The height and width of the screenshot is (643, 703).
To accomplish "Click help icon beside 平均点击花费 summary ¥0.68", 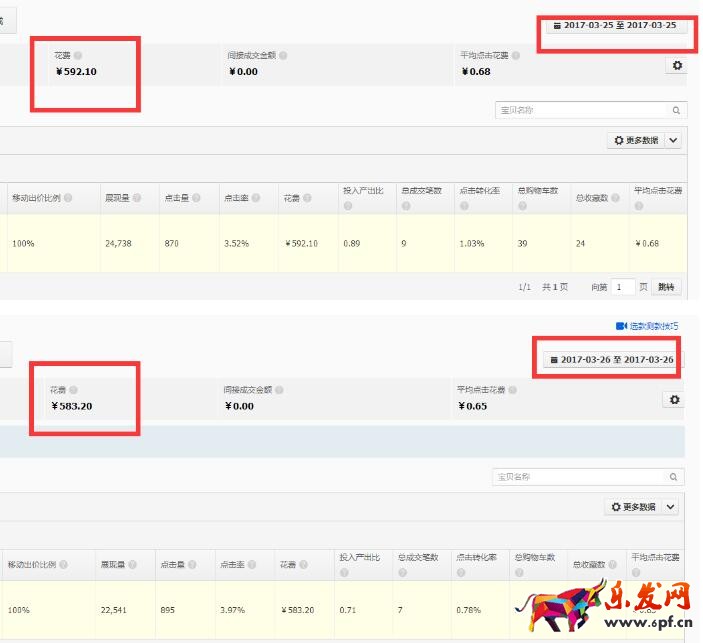I will pyautogui.click(x=514, y=56).
